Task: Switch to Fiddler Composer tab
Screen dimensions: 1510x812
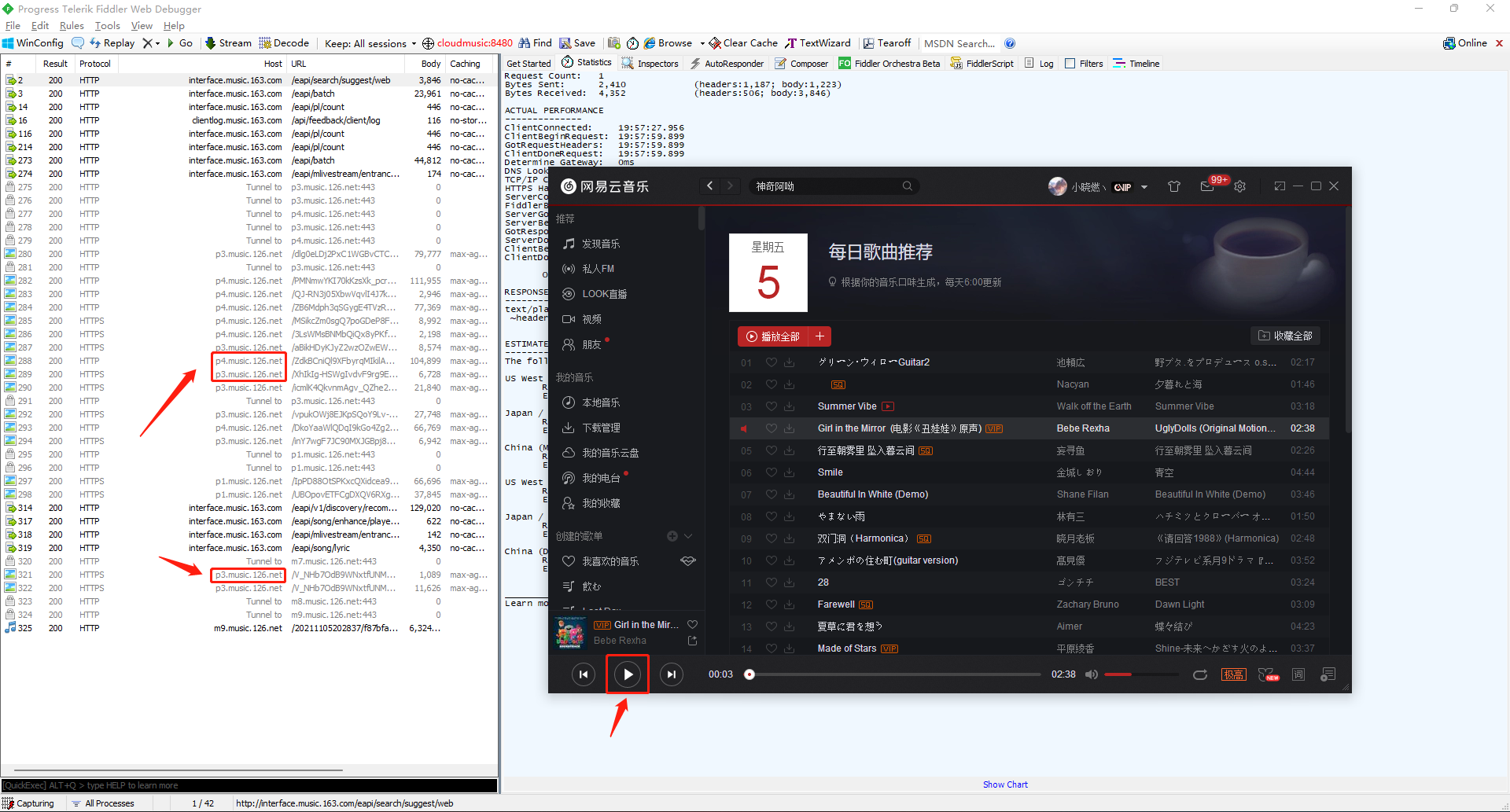Action: pos(801,64)
